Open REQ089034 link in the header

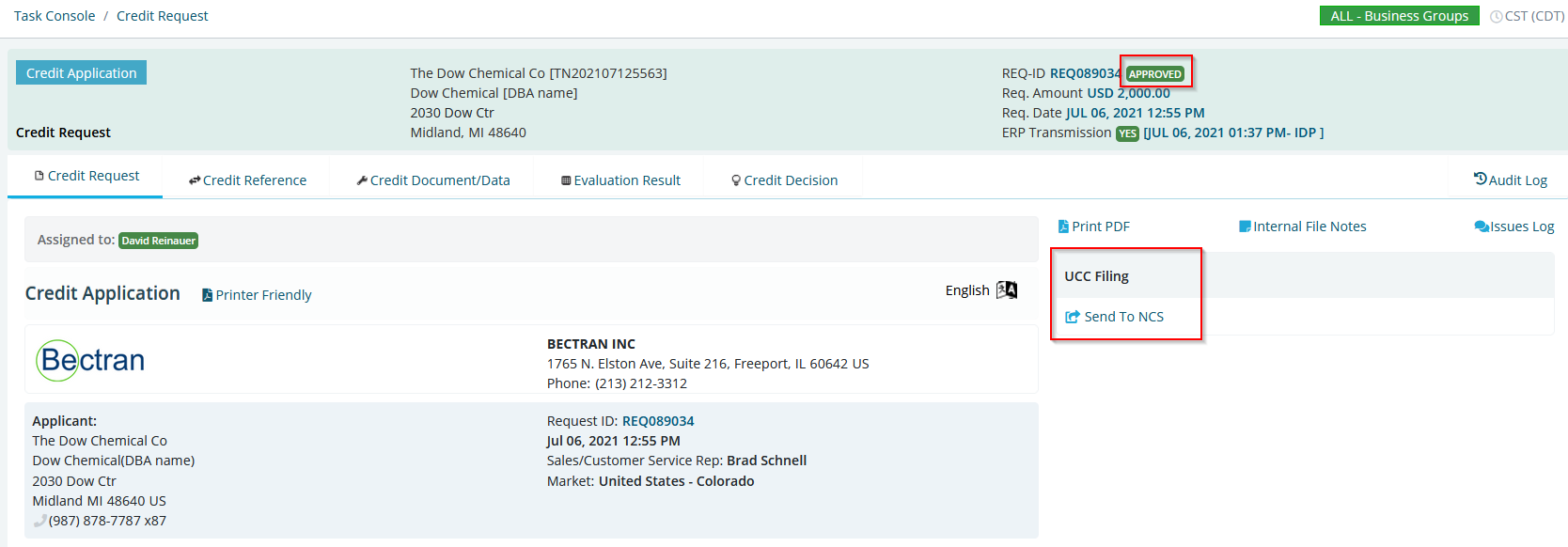click(x=1085, y=73)
